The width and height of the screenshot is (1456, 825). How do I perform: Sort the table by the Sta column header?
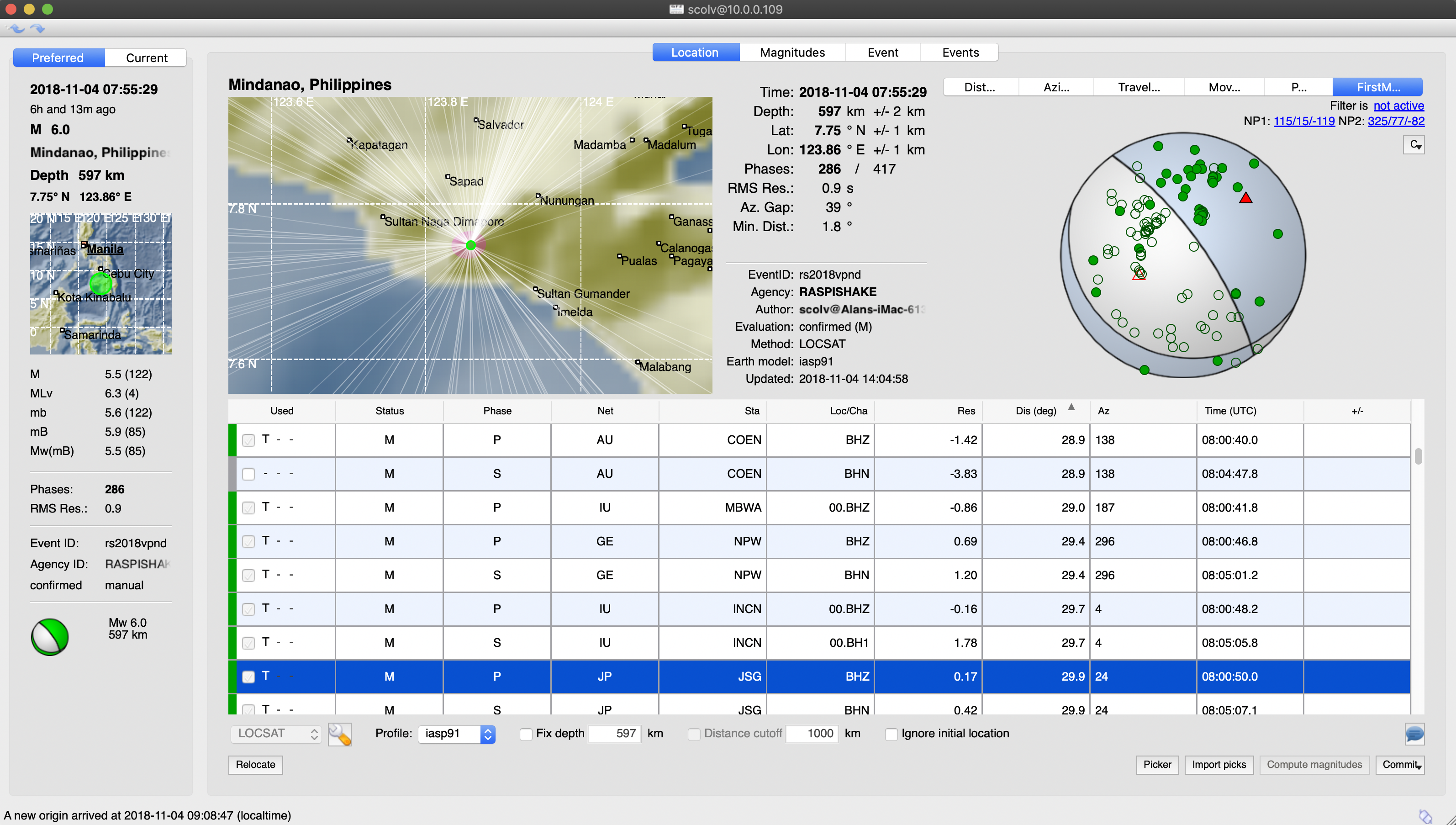click(713, 411)
